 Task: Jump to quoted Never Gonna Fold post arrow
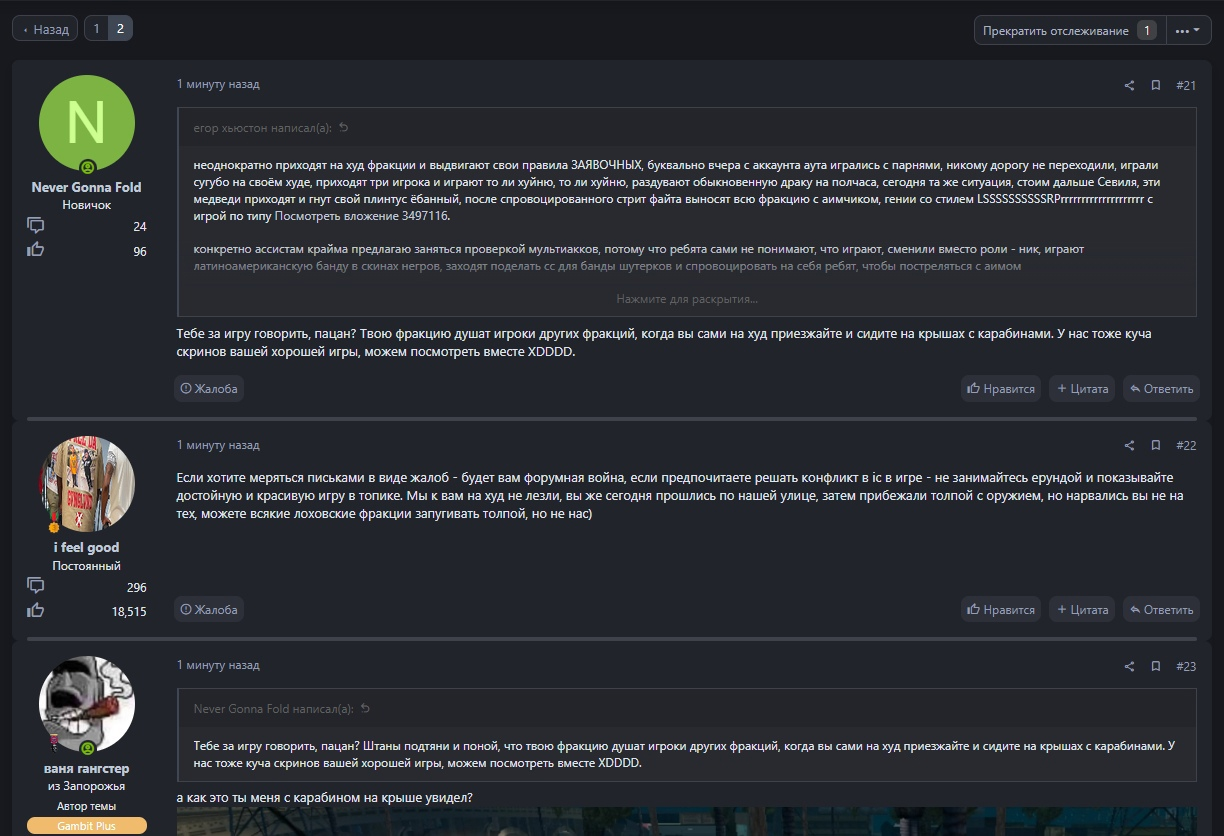tap(365, 709)
